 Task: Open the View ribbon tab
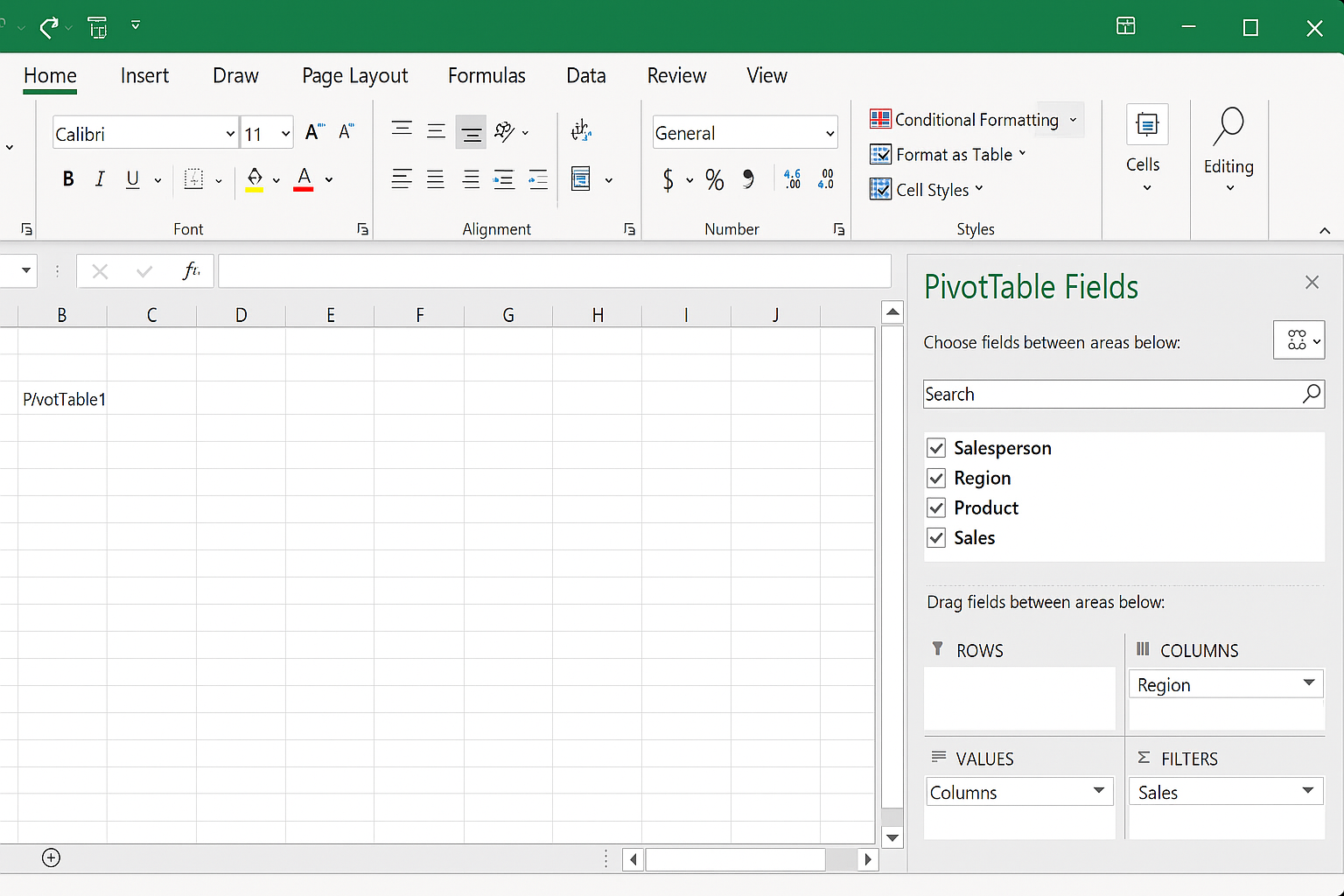[766, 76]
